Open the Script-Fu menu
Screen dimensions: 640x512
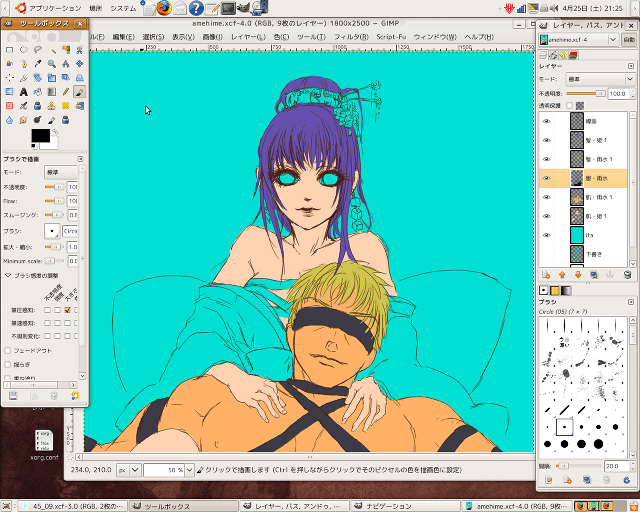[x=391, y=37]
